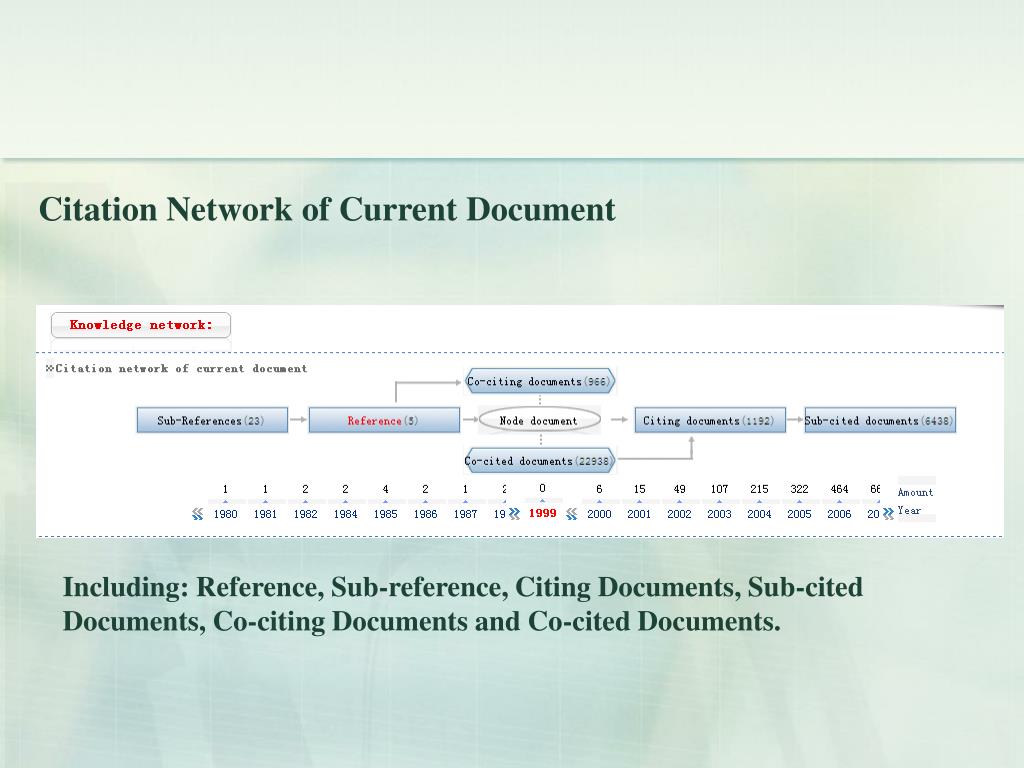Select year 1980 on the timeline
1024x768 pixels.
coord(226,514)
